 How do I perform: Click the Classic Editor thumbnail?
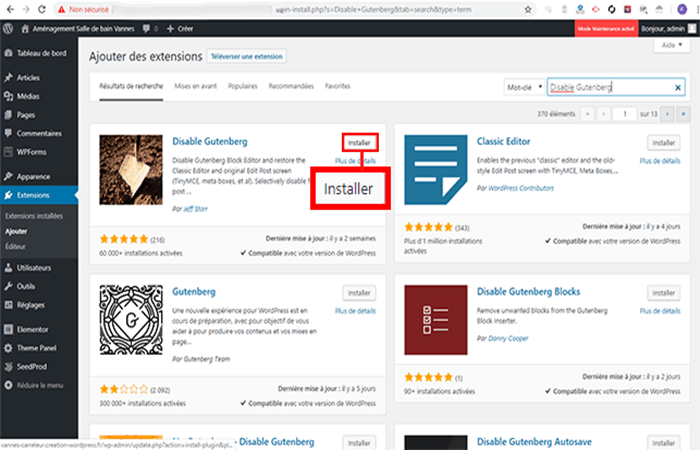[436, 170]
